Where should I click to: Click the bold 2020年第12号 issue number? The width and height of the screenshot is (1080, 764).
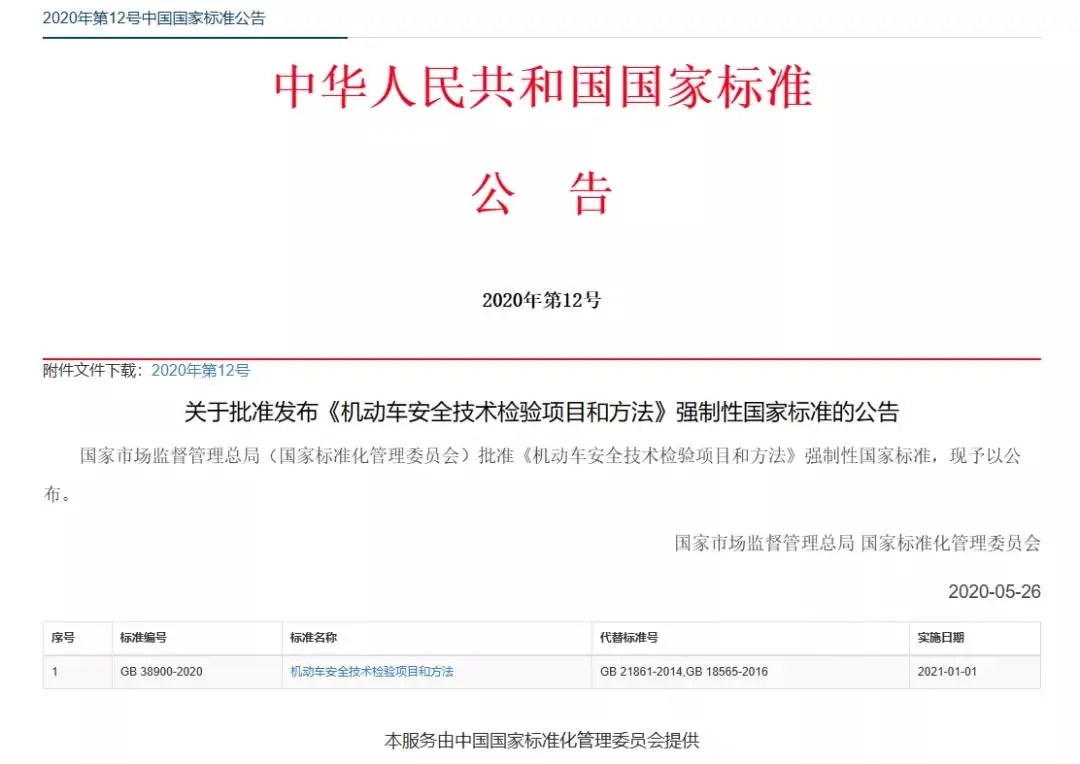click(541, 300)
